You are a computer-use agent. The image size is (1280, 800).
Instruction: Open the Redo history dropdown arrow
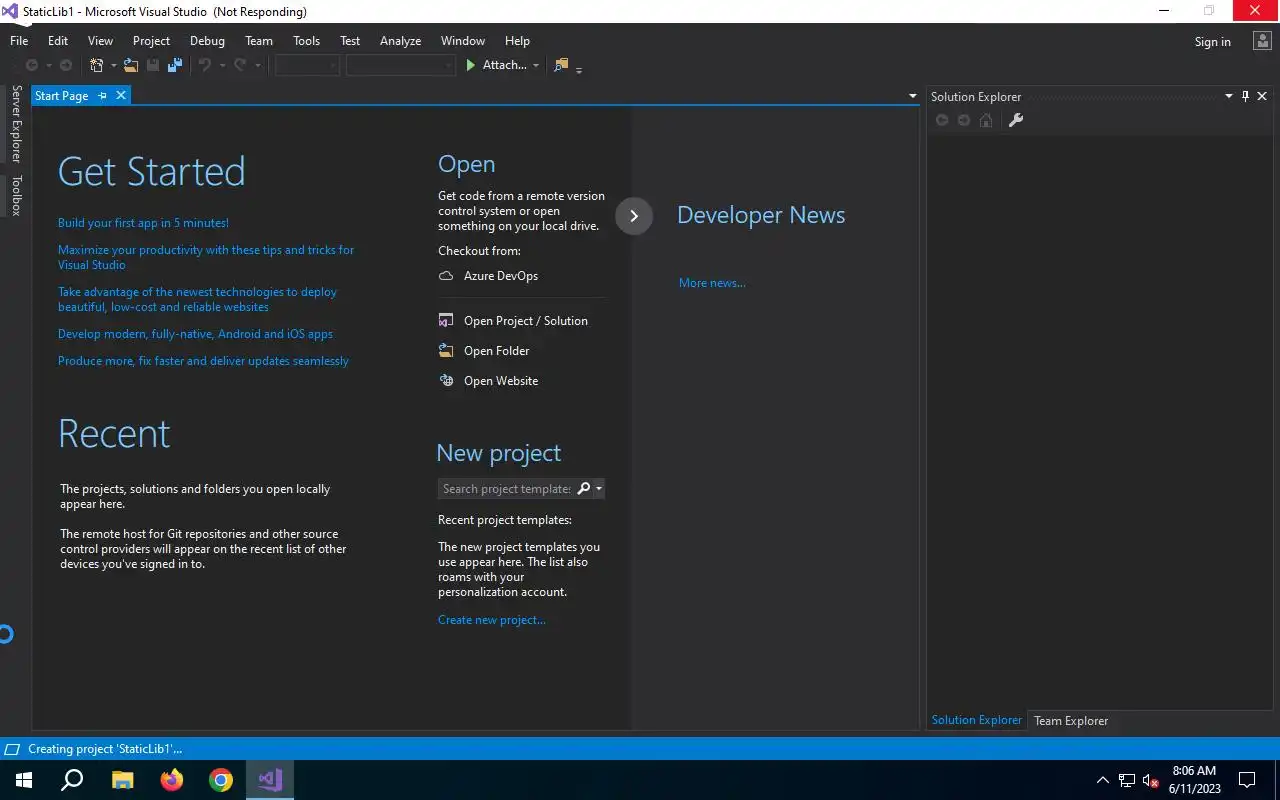click(x=257, y=66)
